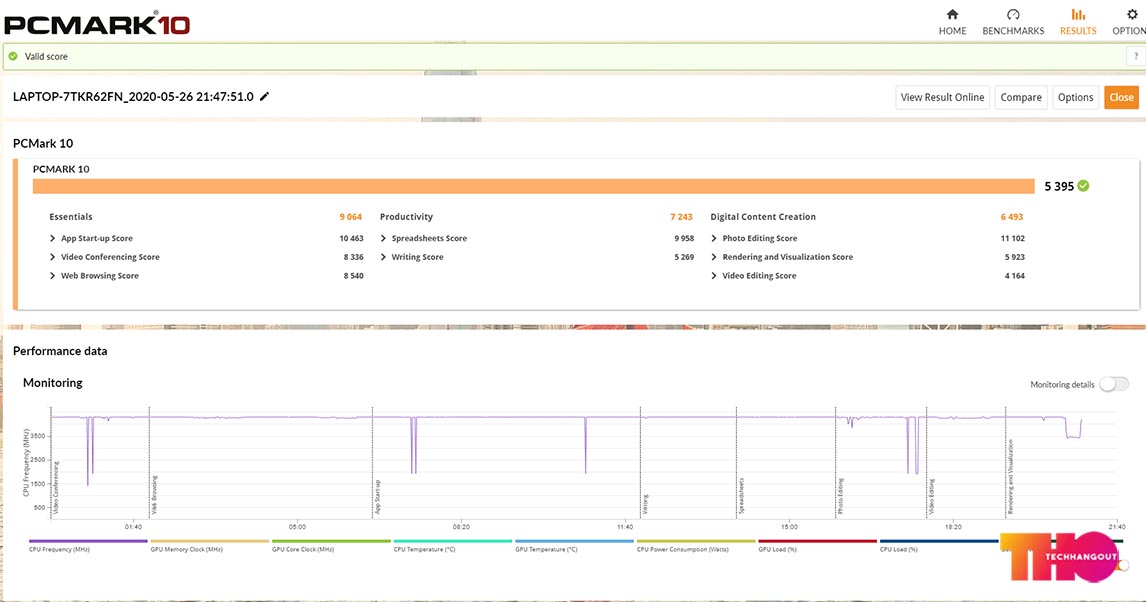
Task: Click the Productivity heading
Action: [406, 217]
